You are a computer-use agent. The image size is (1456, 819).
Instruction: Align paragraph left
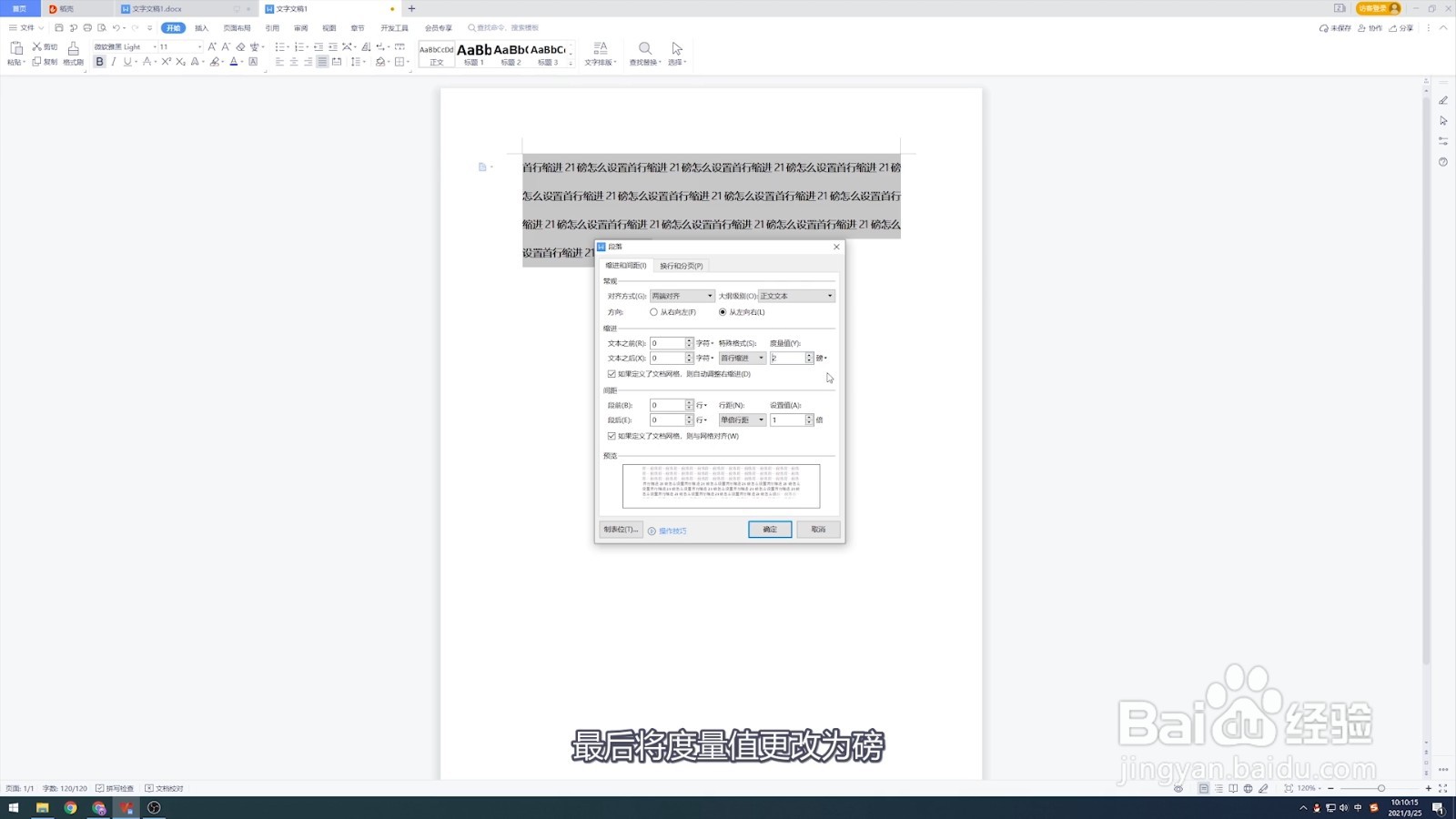[x=279, y=62]
